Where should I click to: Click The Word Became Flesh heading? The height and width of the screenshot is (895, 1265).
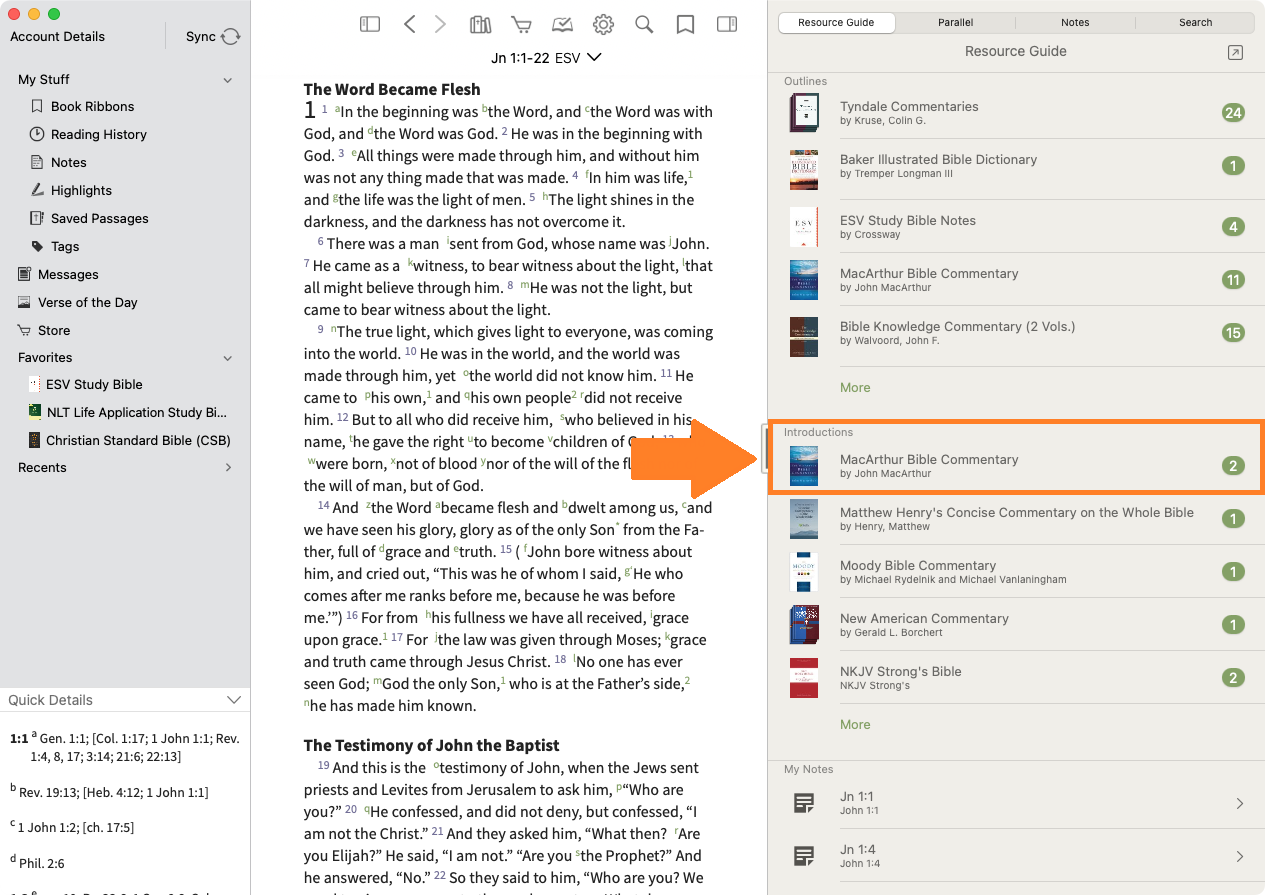pyautogui.click(x=392, y=89)
